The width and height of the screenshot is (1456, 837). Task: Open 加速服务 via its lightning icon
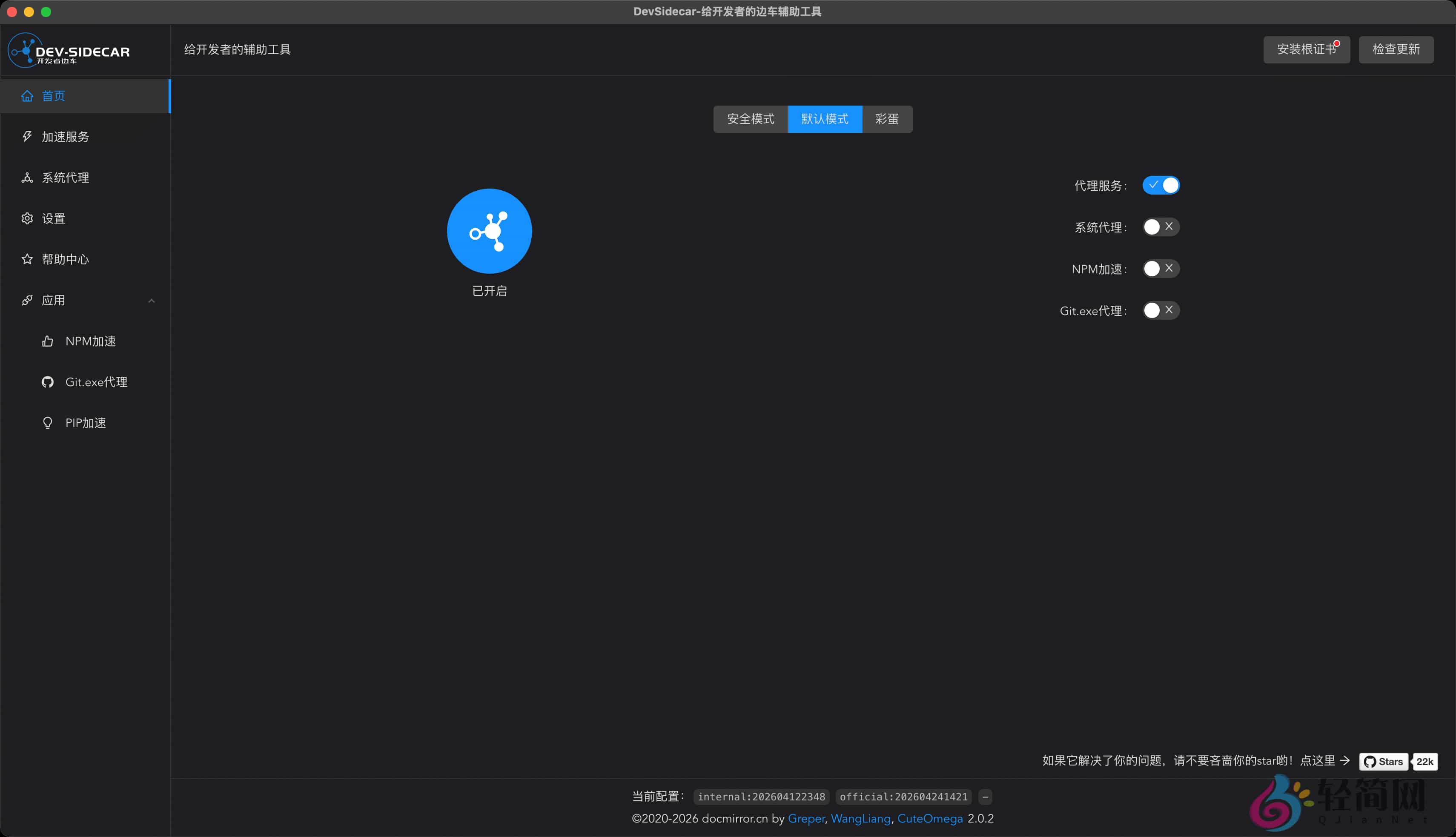click(27, 137)
